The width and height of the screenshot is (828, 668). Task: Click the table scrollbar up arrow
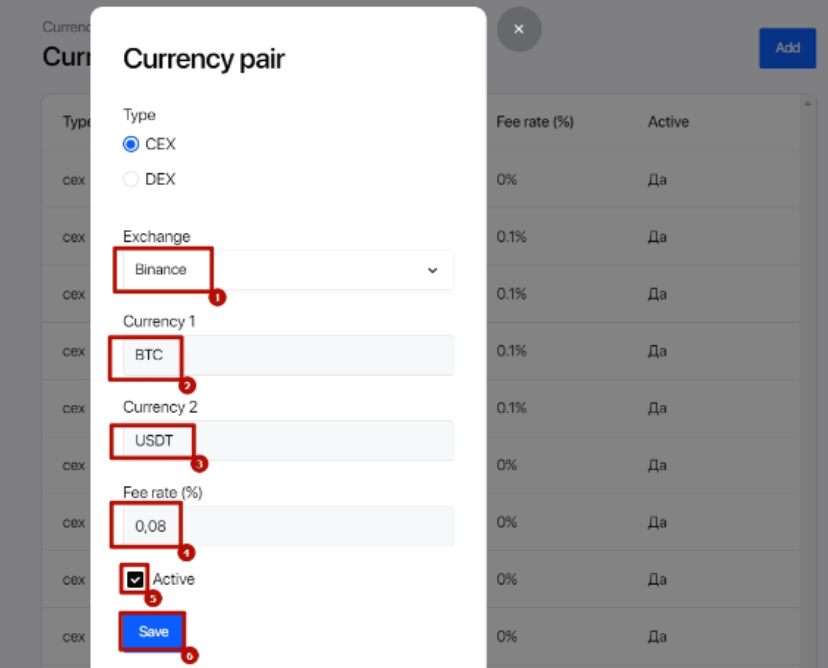point(808,103)
